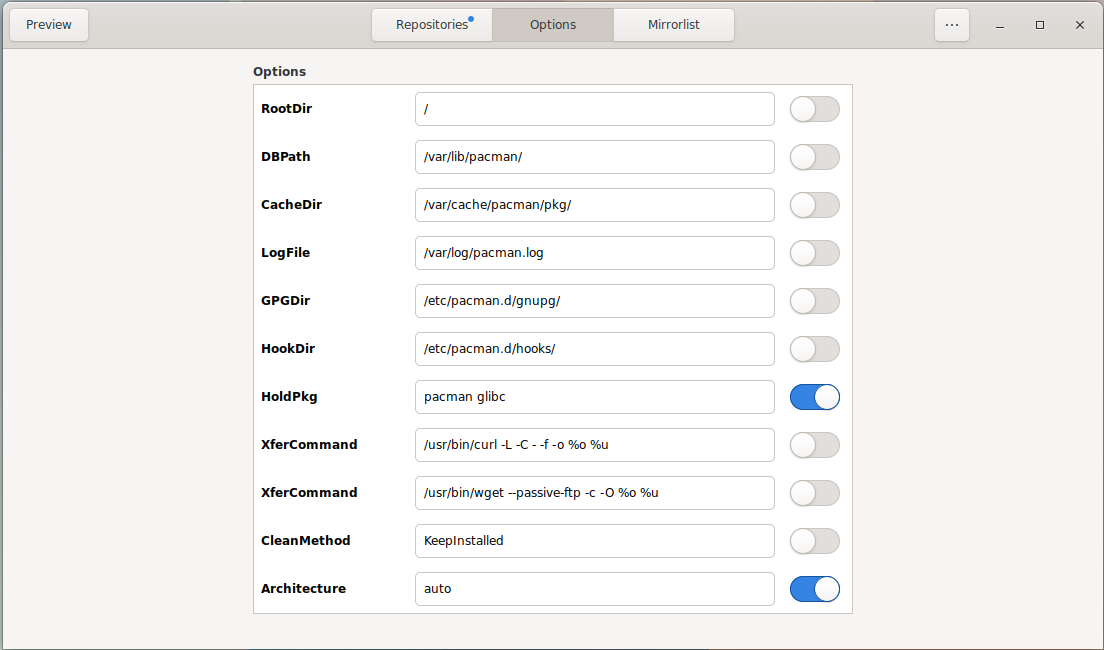Enable the wget XferCommand switch
This screenshot has height=650, width=1104.
[x=815, y=493]
